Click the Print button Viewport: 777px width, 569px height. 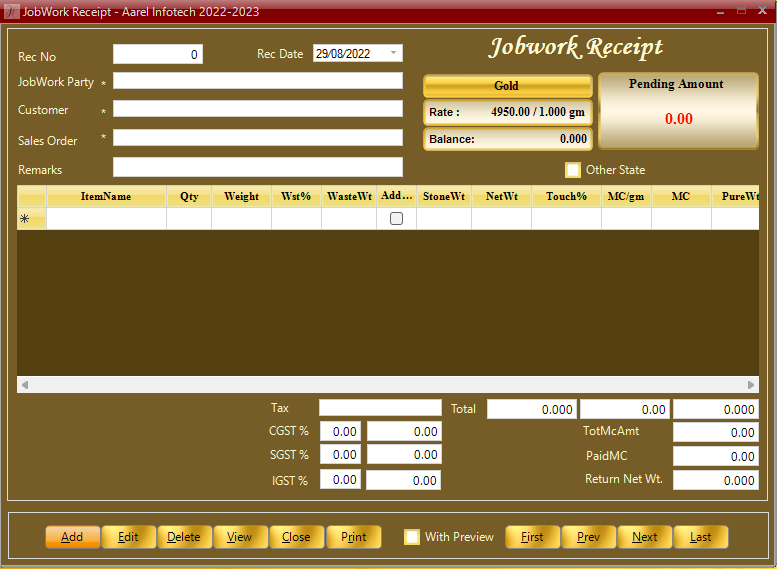[x=354, y=537]
